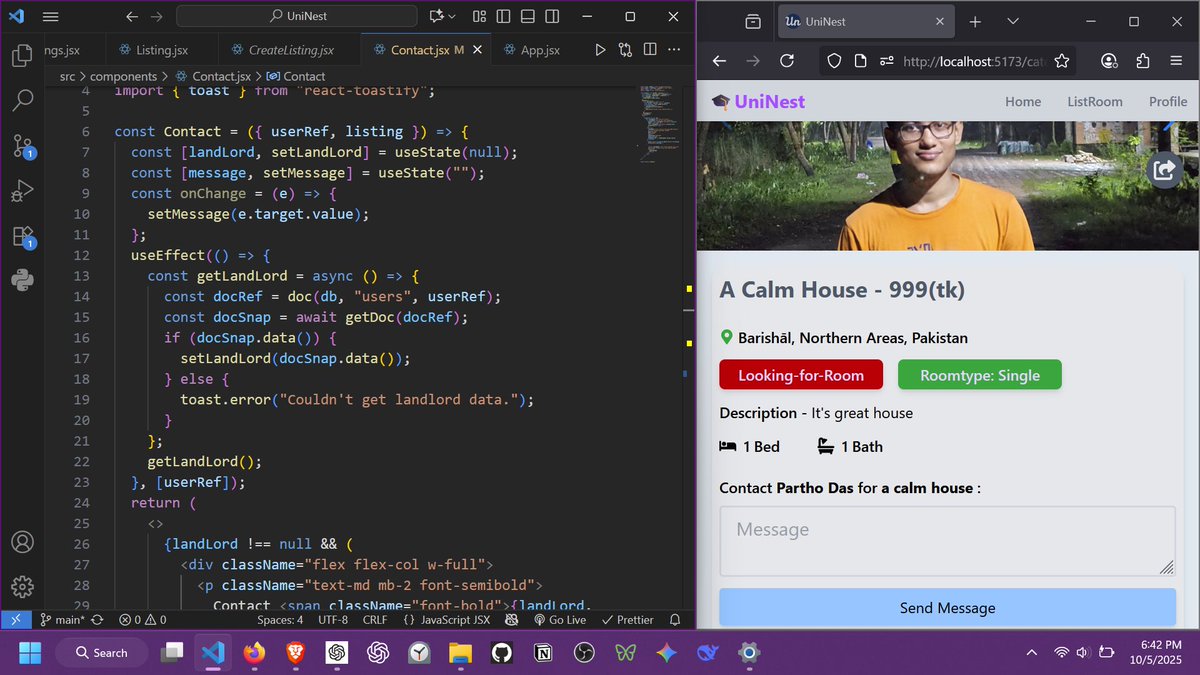Open the browser tab list dropdown
The width and height of the screenshot is (1200, 675).
[x=1013, y=21]
